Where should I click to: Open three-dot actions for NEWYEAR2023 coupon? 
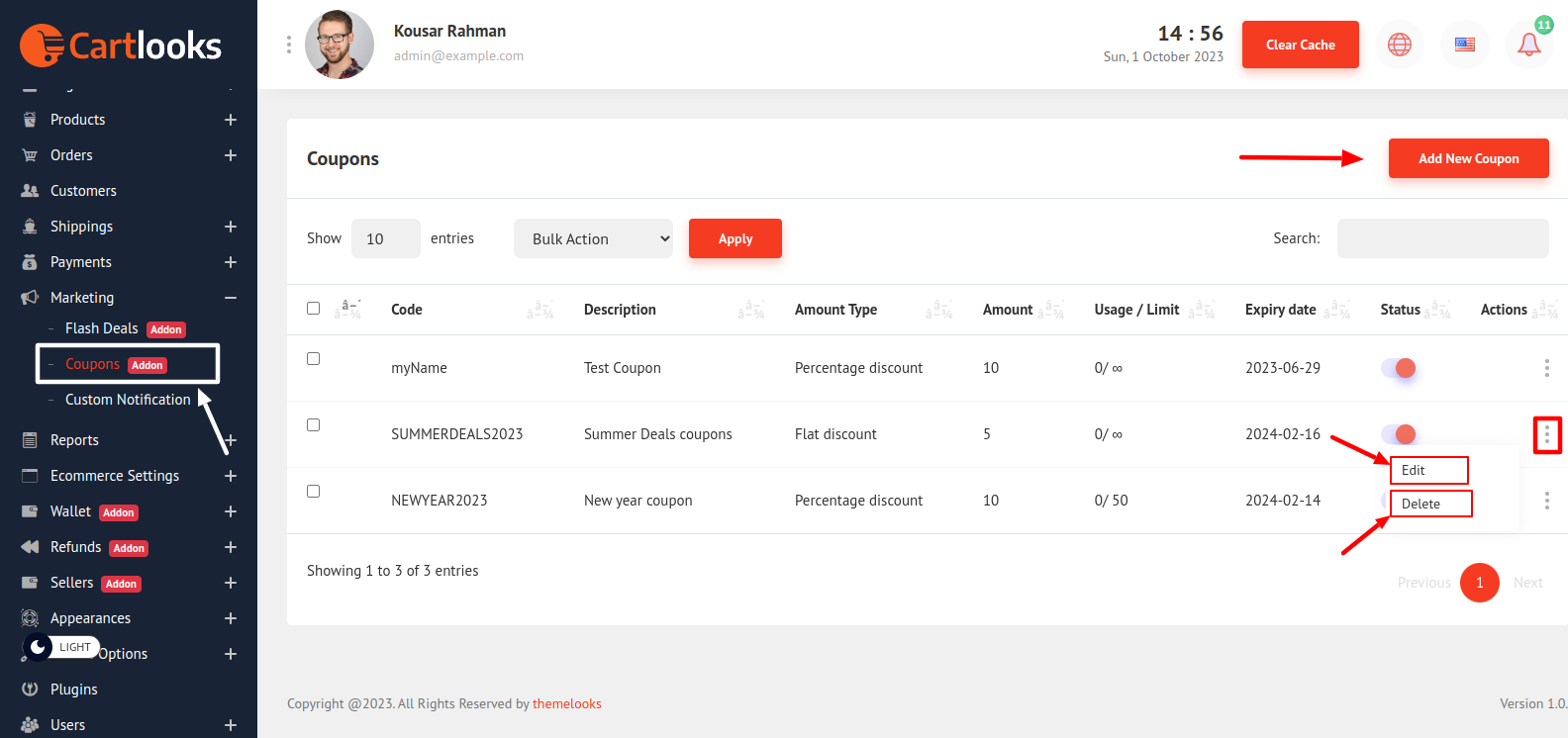coord(1546,501)
